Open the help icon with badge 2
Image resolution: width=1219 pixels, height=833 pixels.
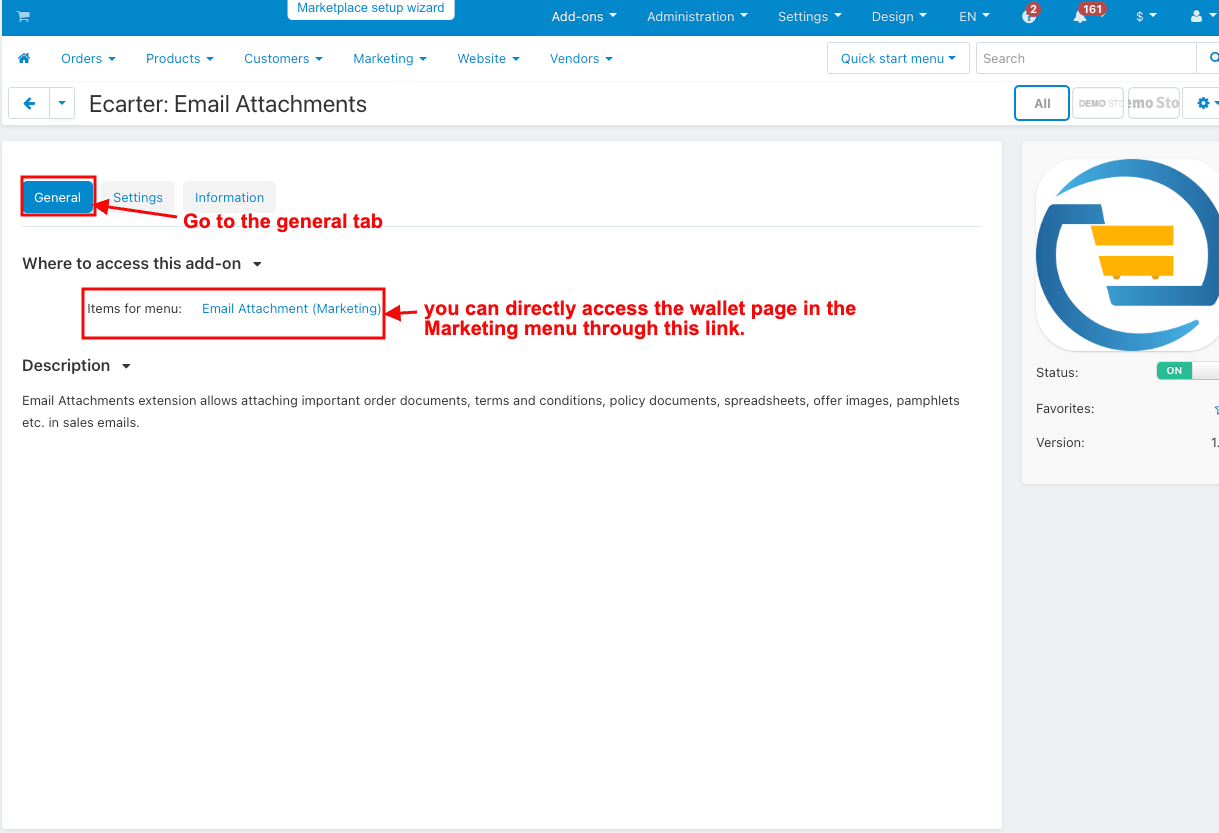[1029, 17]
